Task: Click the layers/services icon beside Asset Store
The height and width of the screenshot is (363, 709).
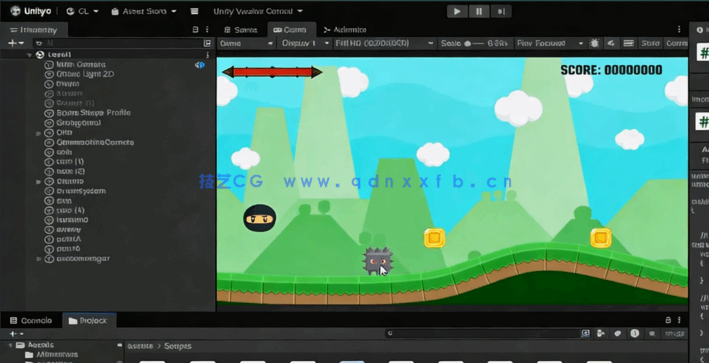Action: [x=194, y=11]
